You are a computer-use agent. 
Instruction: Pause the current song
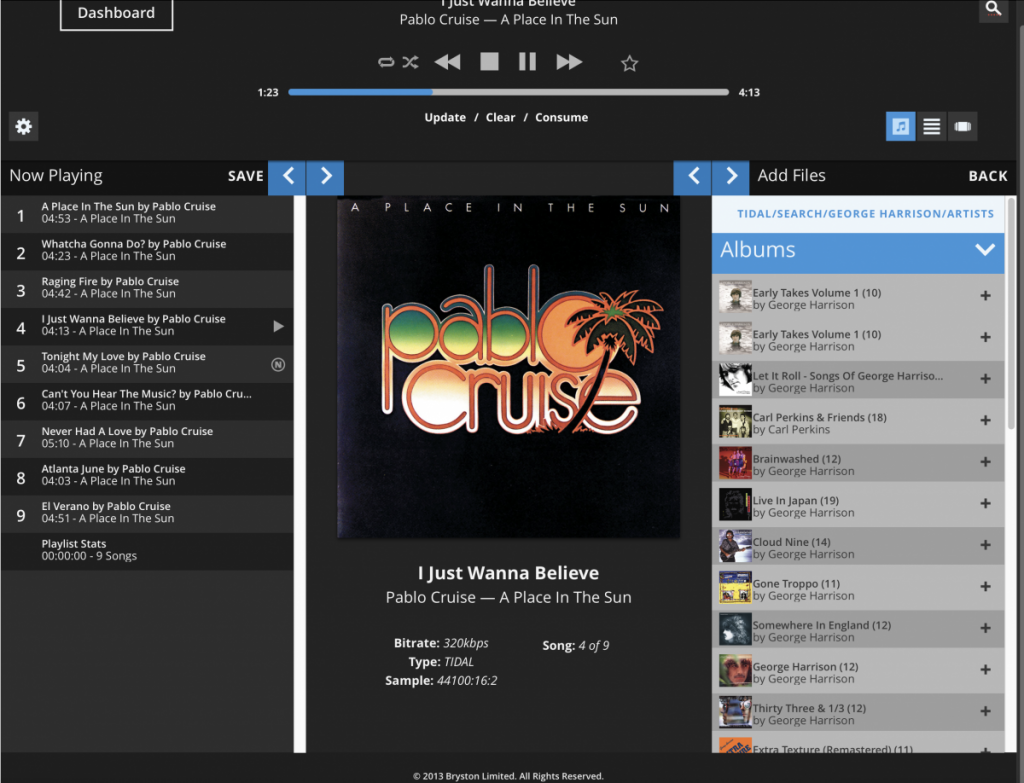527,61
